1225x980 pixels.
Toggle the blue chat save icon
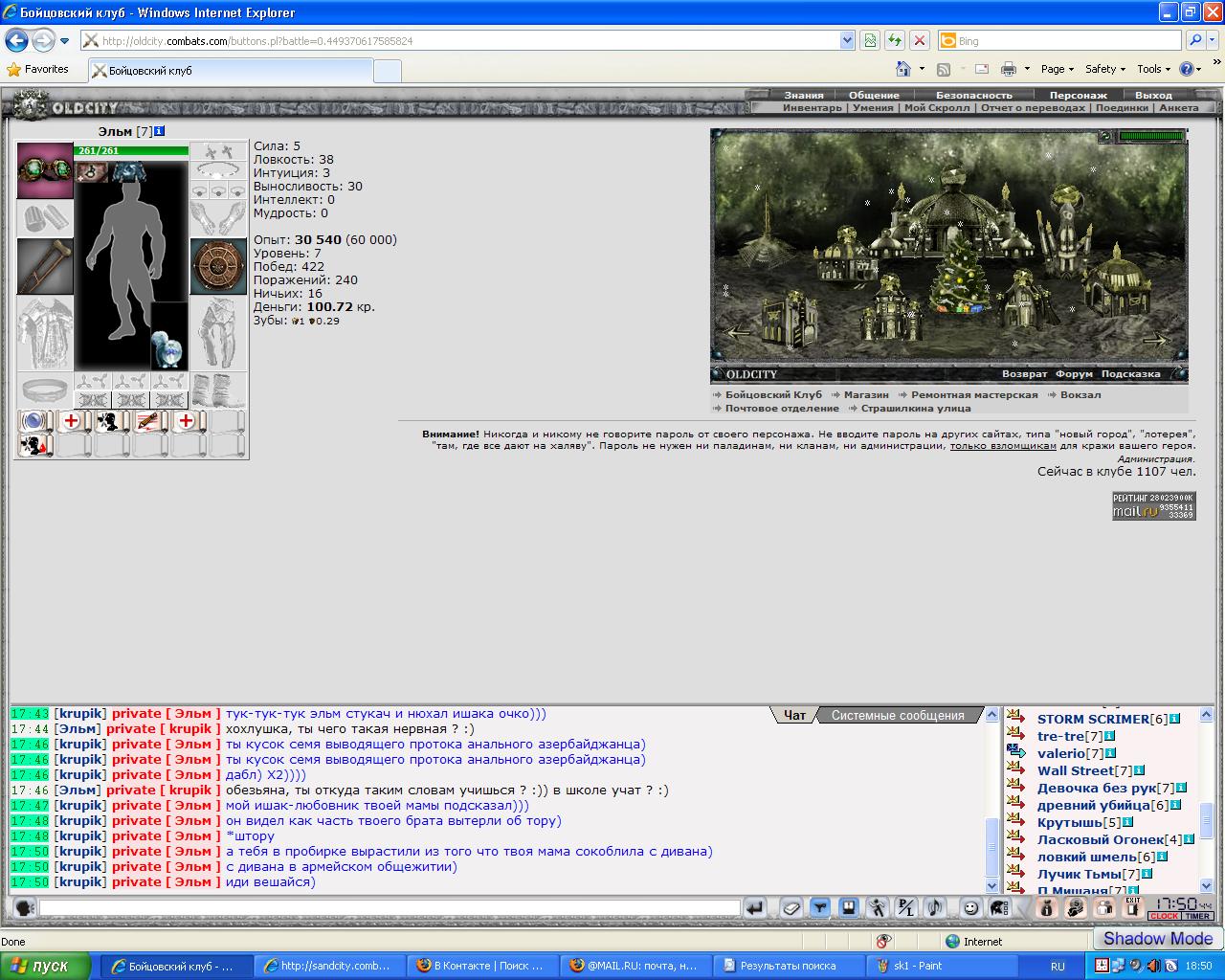[x=848, y=908]
